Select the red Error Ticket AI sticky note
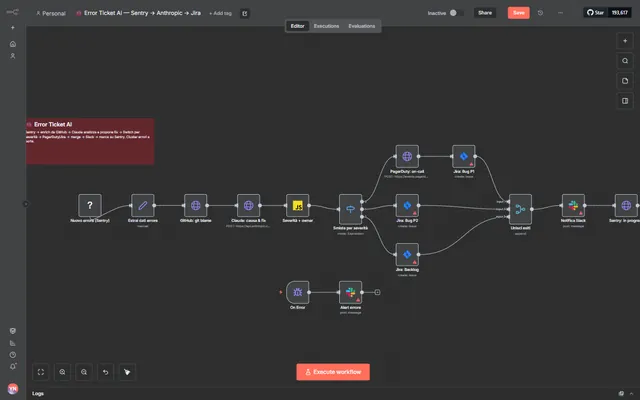 pos(90,141)
